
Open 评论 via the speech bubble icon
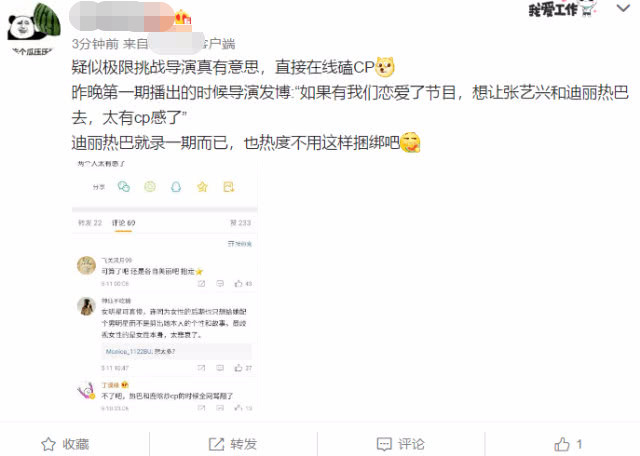point(384,444)
